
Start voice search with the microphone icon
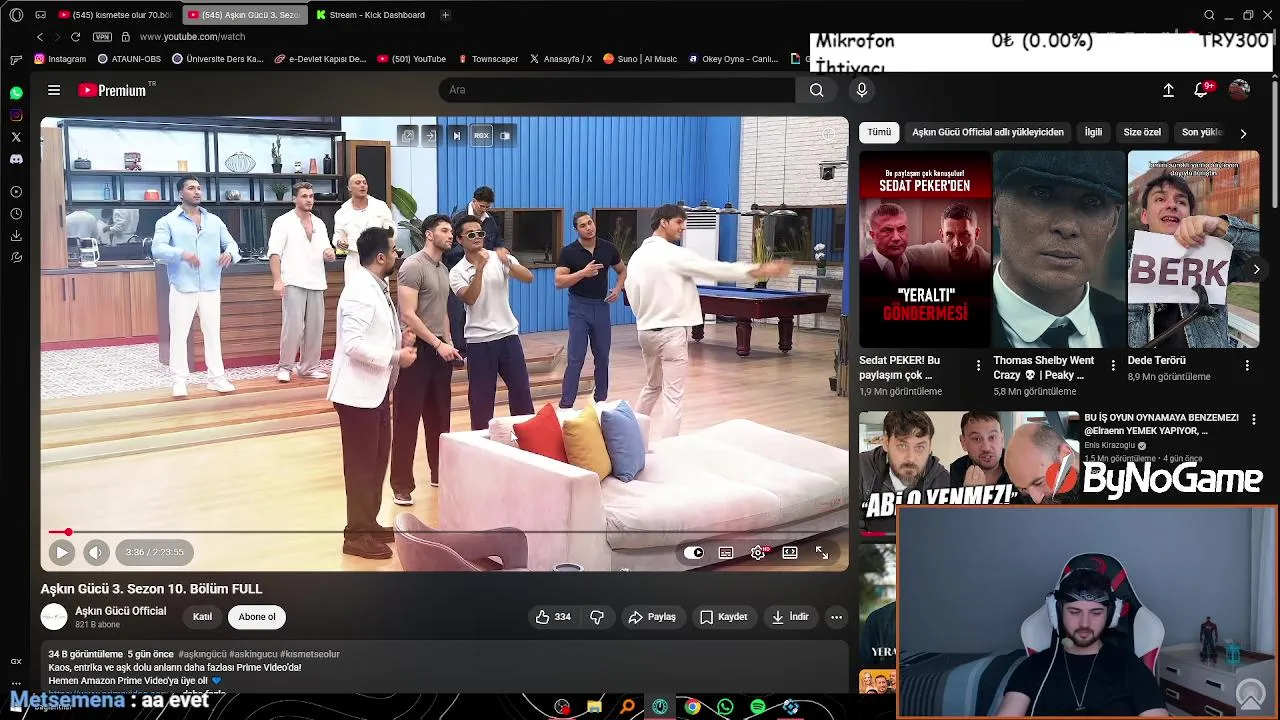pyautogui.click(x=862, y=90)
